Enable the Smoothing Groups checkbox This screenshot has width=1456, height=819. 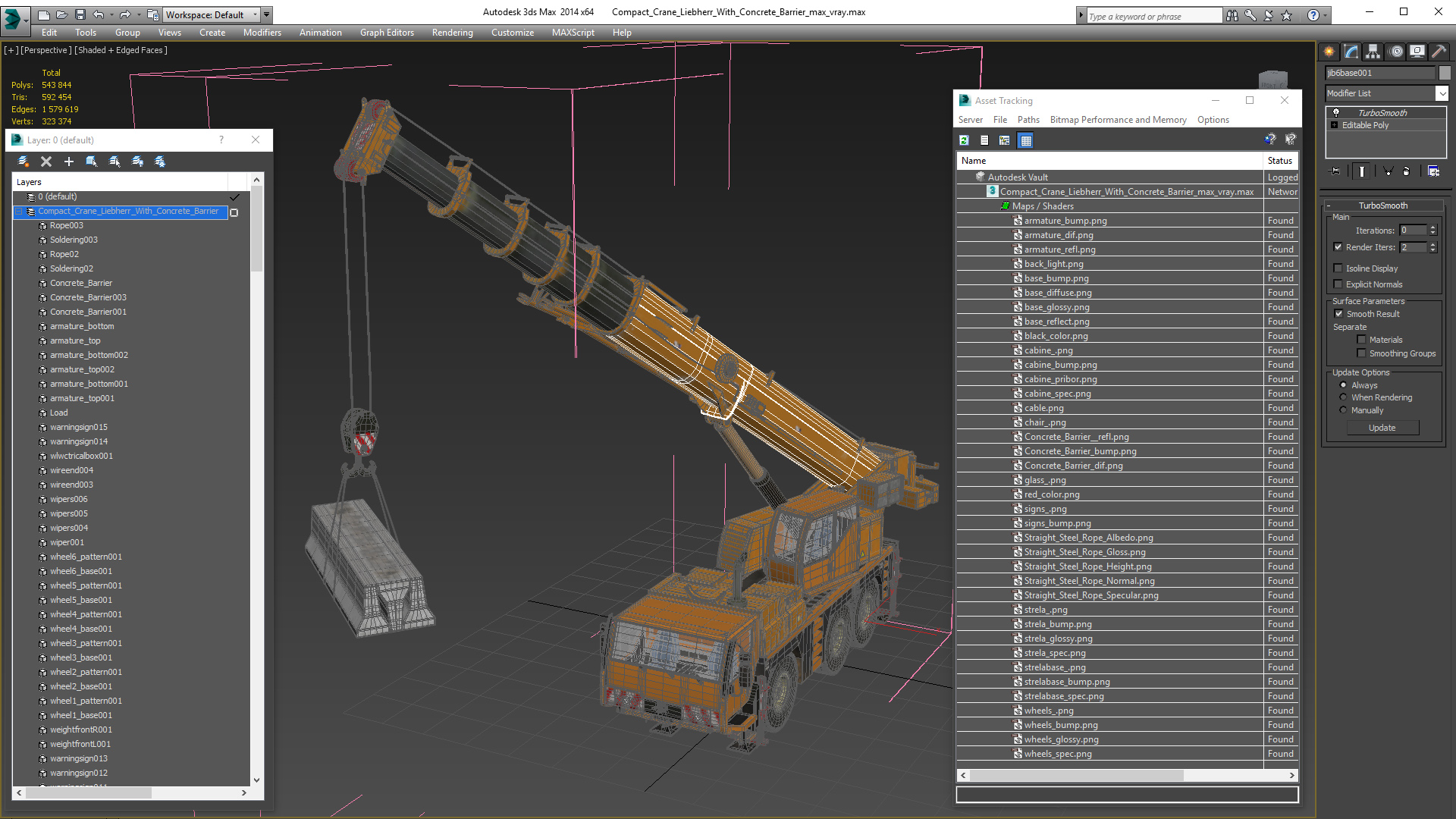pyautogui.click(x=1362, y=353)
